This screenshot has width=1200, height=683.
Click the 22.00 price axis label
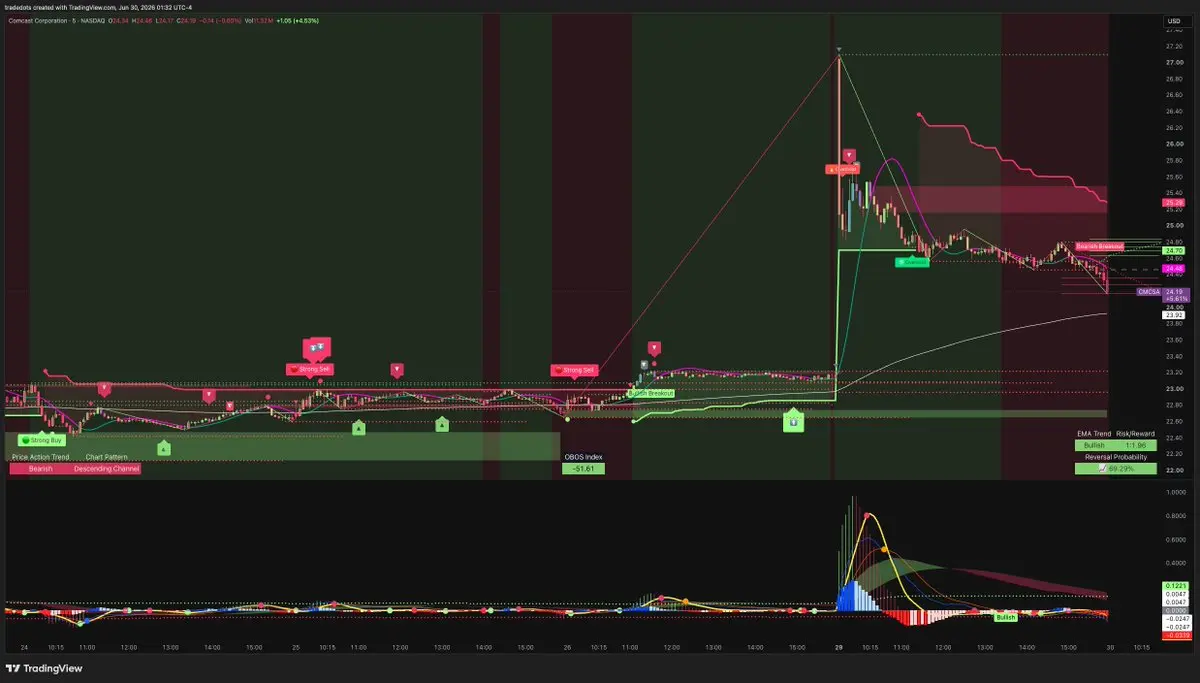coord(1174,471)
